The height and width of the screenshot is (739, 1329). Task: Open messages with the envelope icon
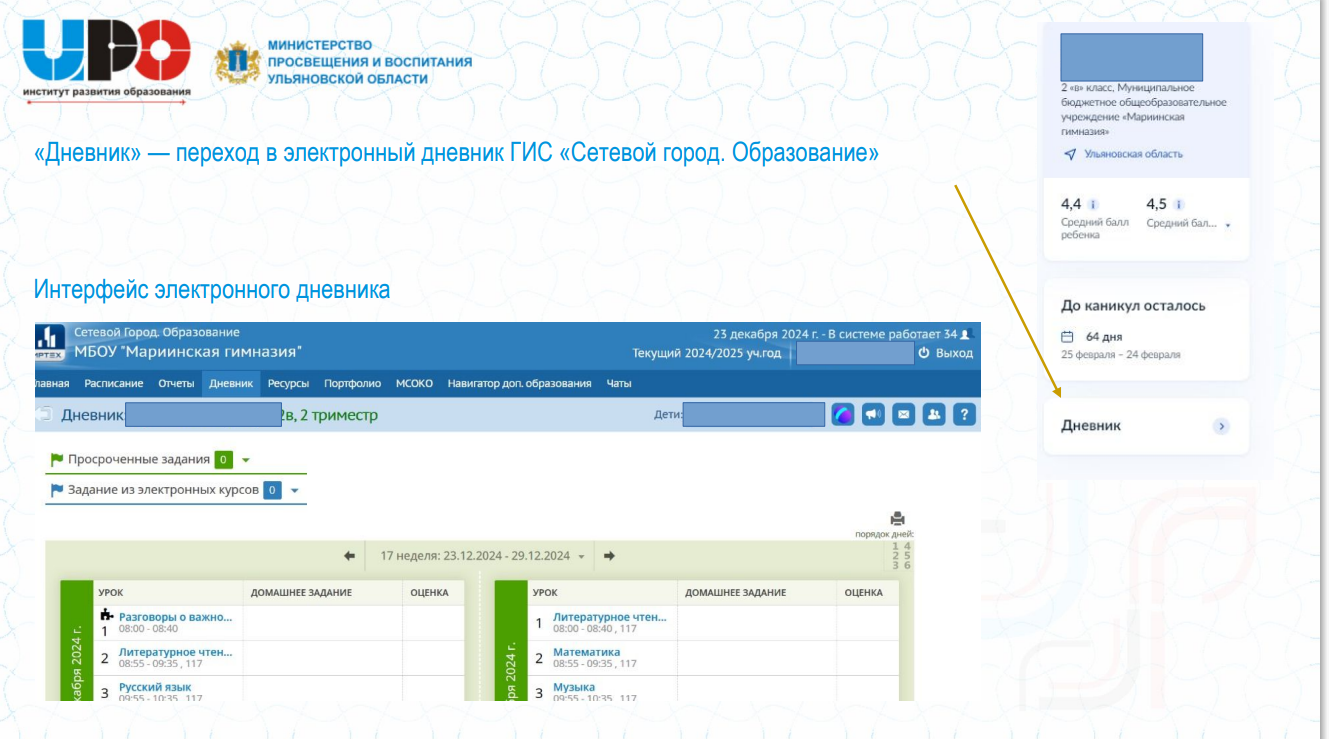pos(903,415)
